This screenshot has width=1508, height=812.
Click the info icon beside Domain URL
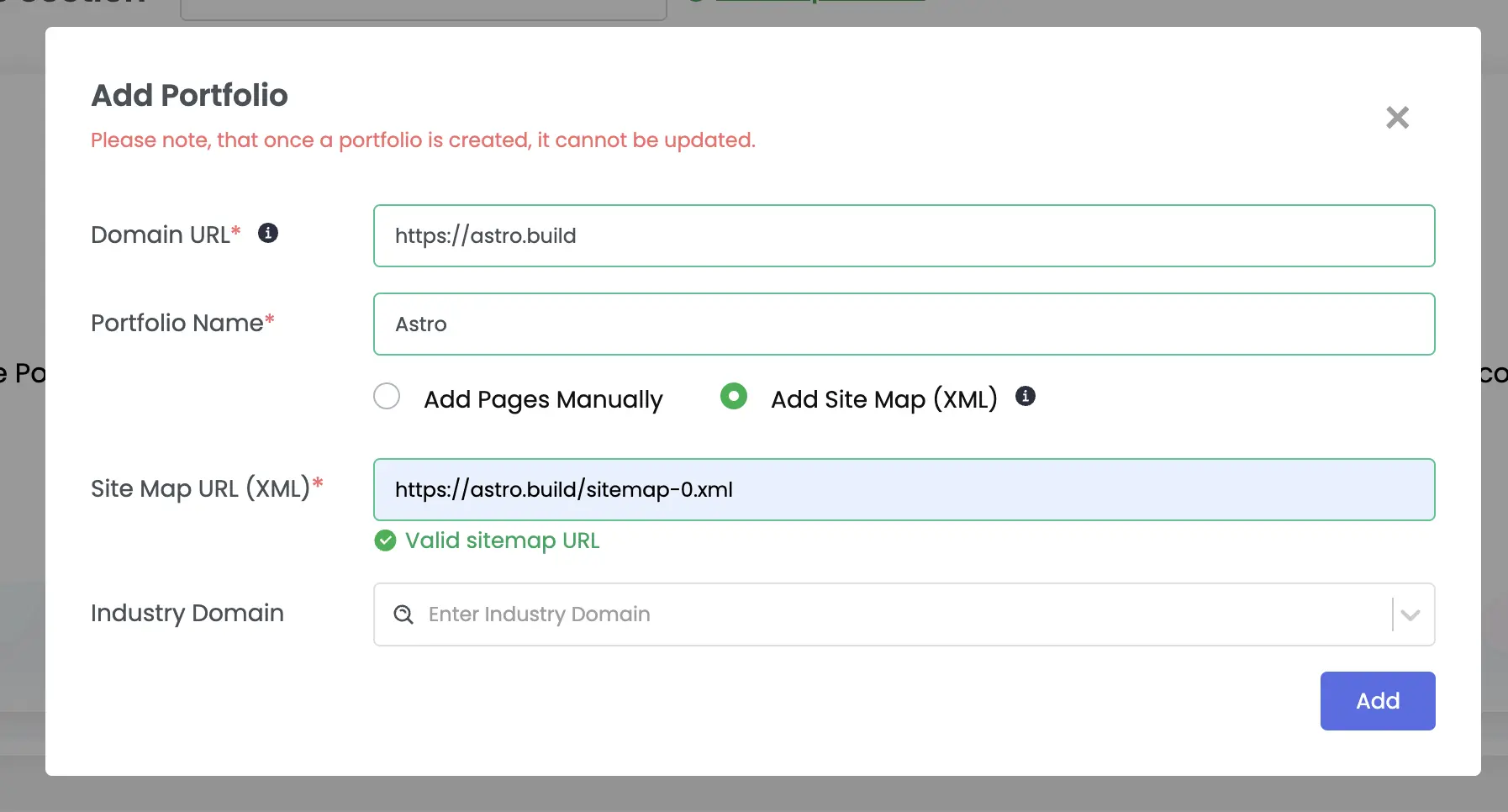coord(267,234)
